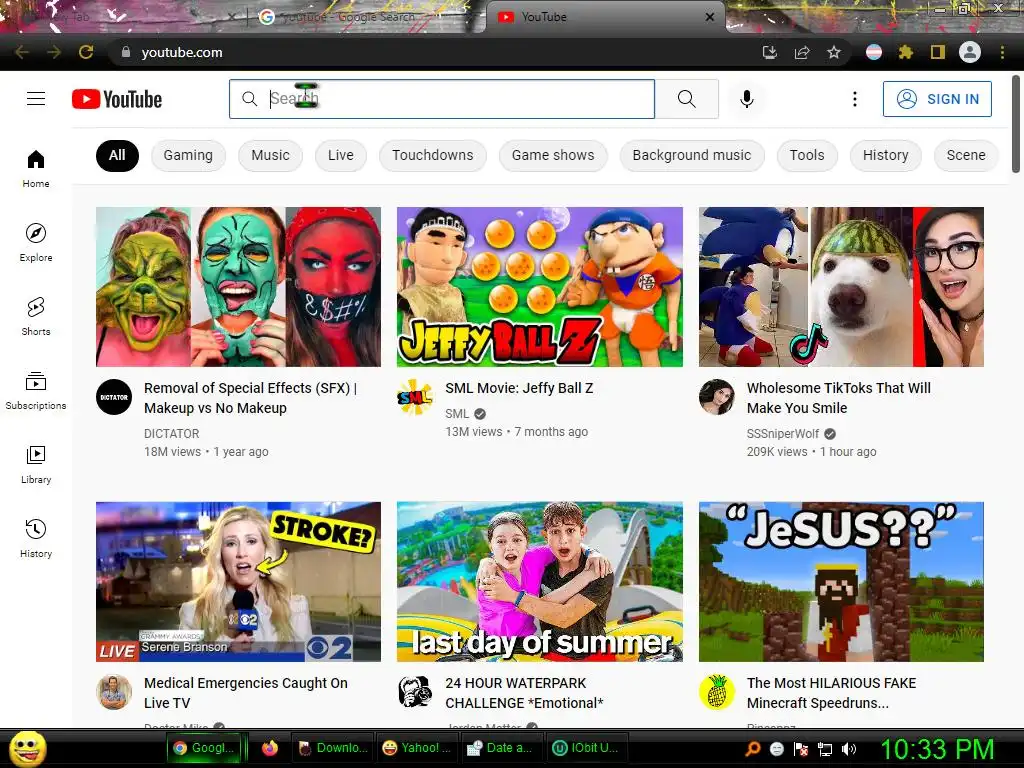
Task: Select the Gaming filter chip
Action: click(188, 155)
